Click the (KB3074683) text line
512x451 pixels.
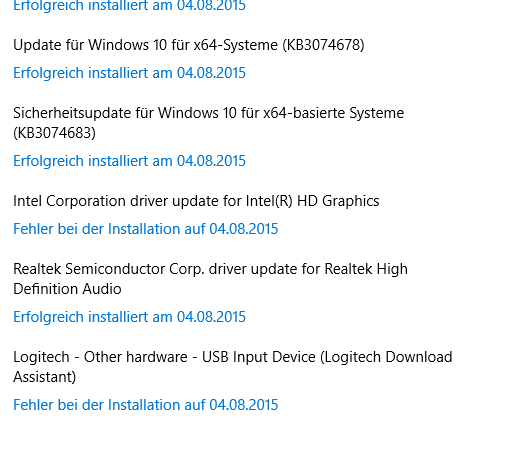pos(54,133)
